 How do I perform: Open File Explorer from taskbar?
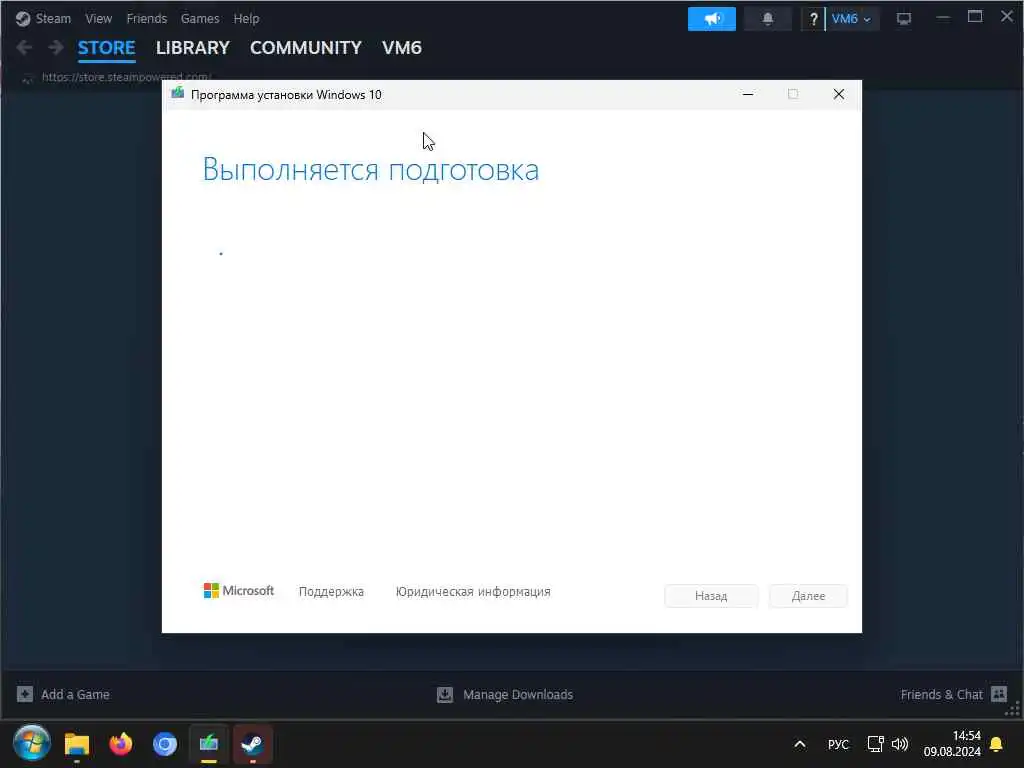(76, 744)
